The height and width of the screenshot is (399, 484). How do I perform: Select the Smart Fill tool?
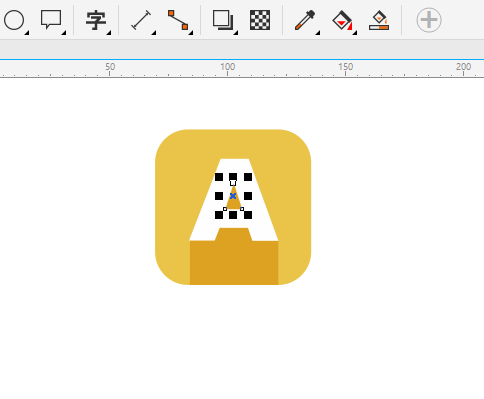pyautogui.click(x=379, y=20)
